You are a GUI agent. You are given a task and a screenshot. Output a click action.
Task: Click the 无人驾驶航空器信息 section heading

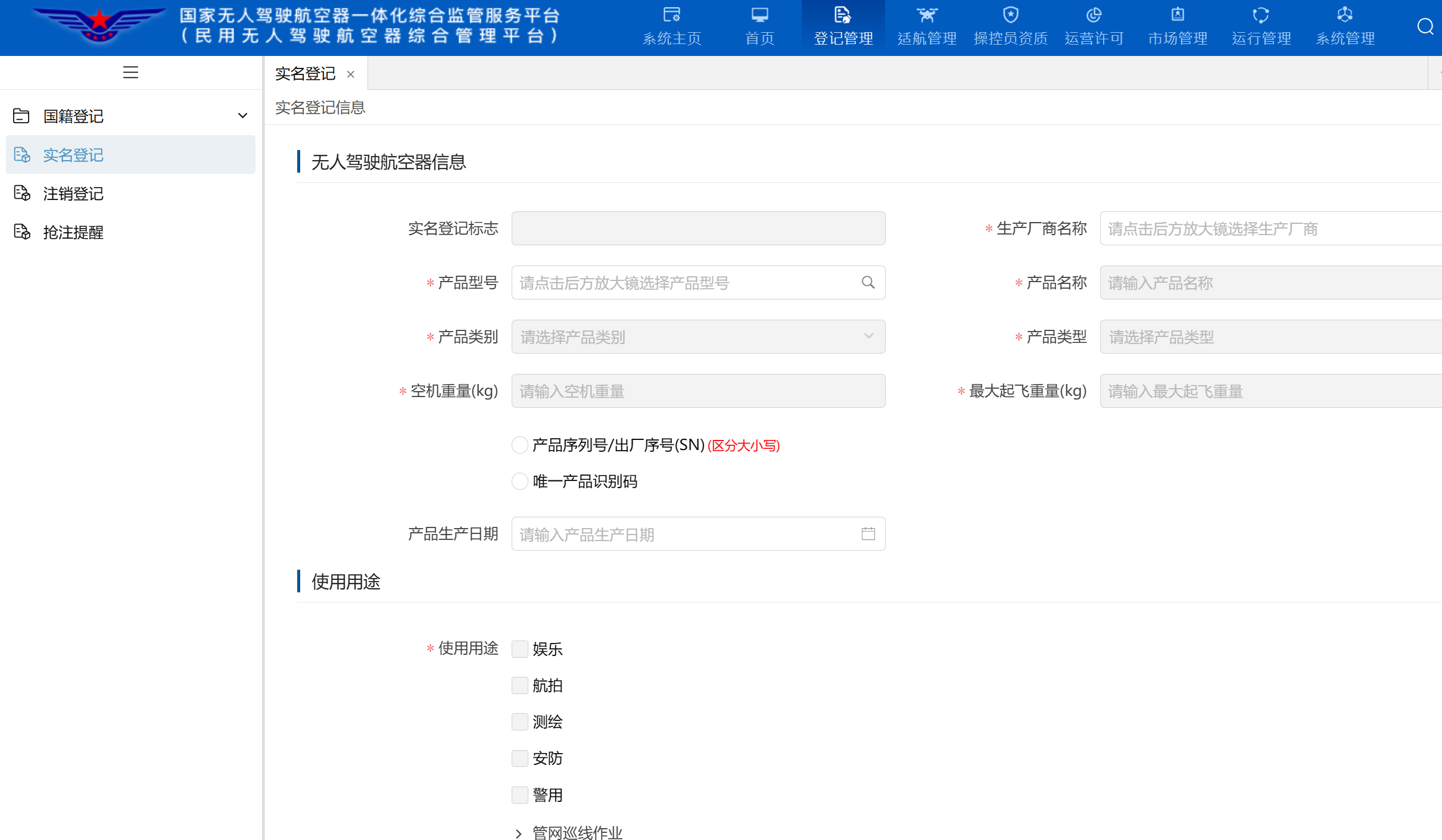coord(388,162)
